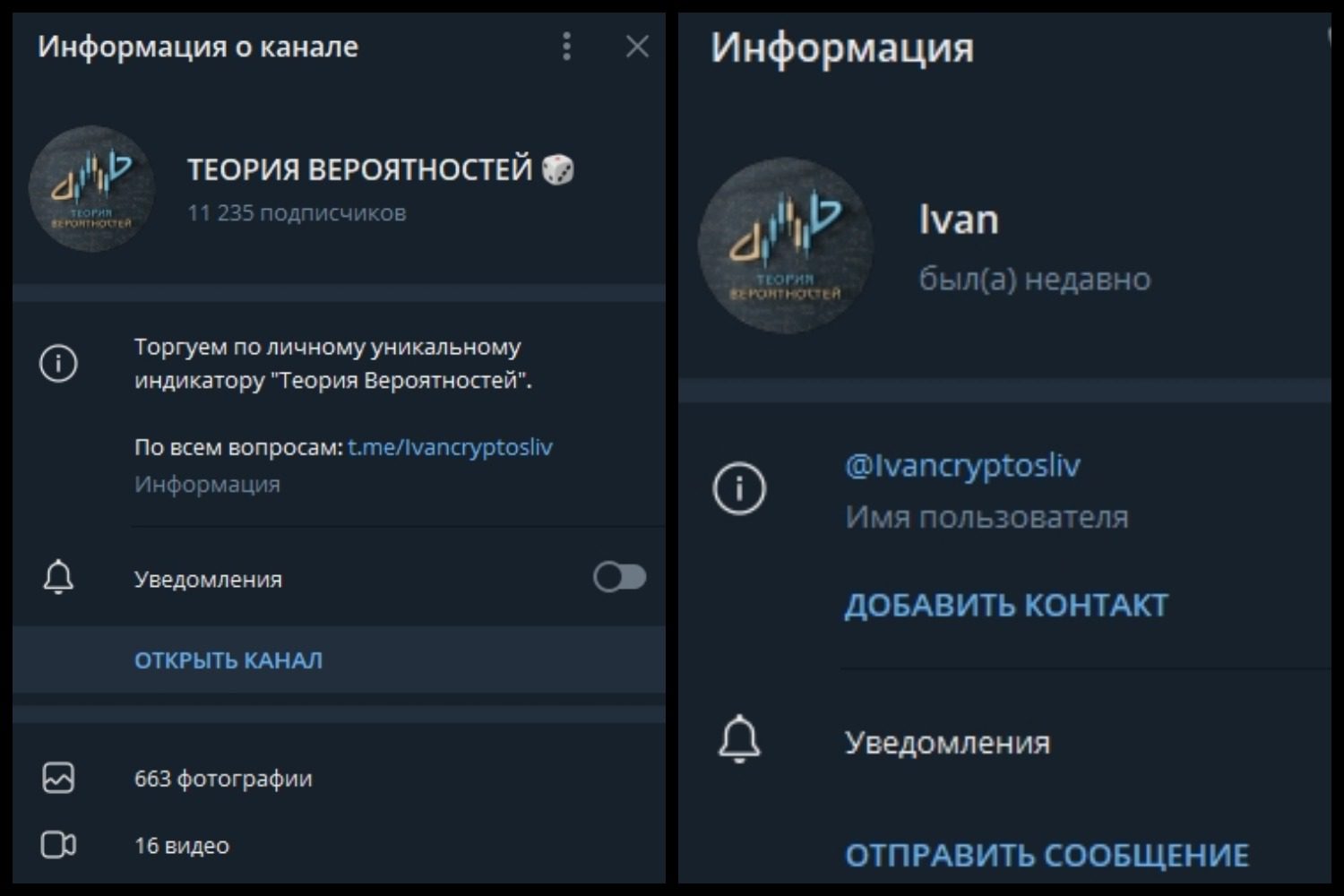Image resolution: width=1344 pixels, height=896 pixels.
Task: Click the ОТКРЫТЬ КАНАЛ button
Action: (x=228, y=660)
